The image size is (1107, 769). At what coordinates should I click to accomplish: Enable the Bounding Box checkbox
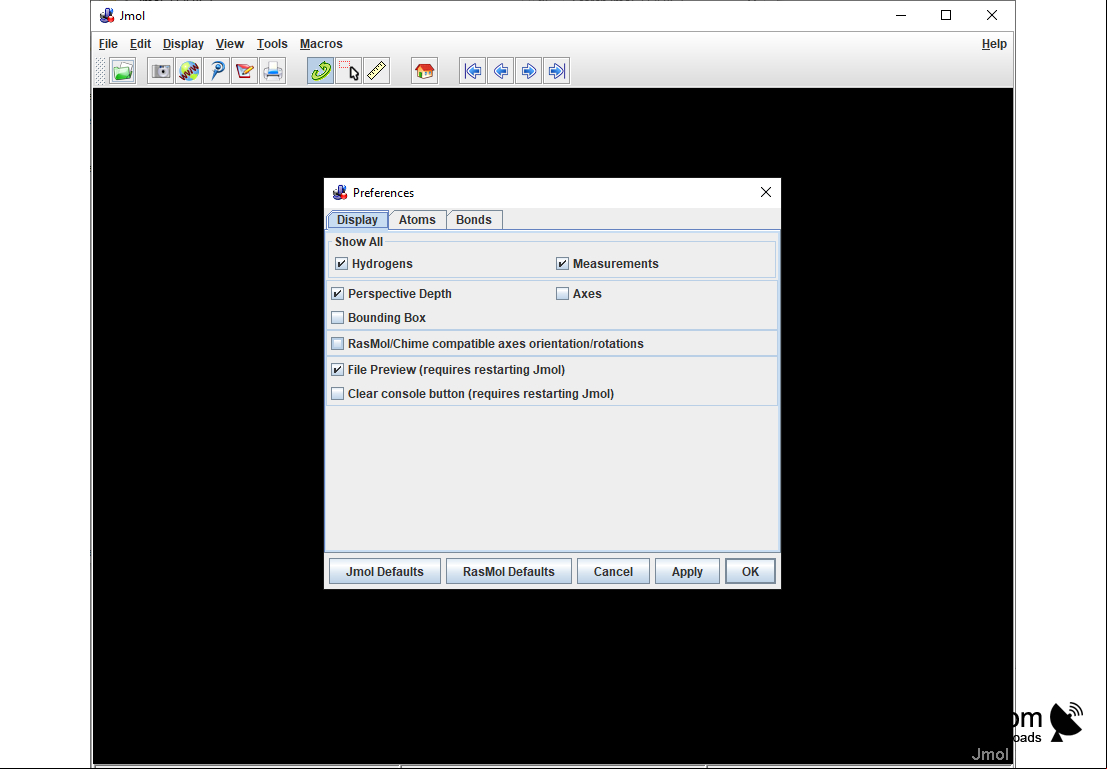[x=337, y=318]
